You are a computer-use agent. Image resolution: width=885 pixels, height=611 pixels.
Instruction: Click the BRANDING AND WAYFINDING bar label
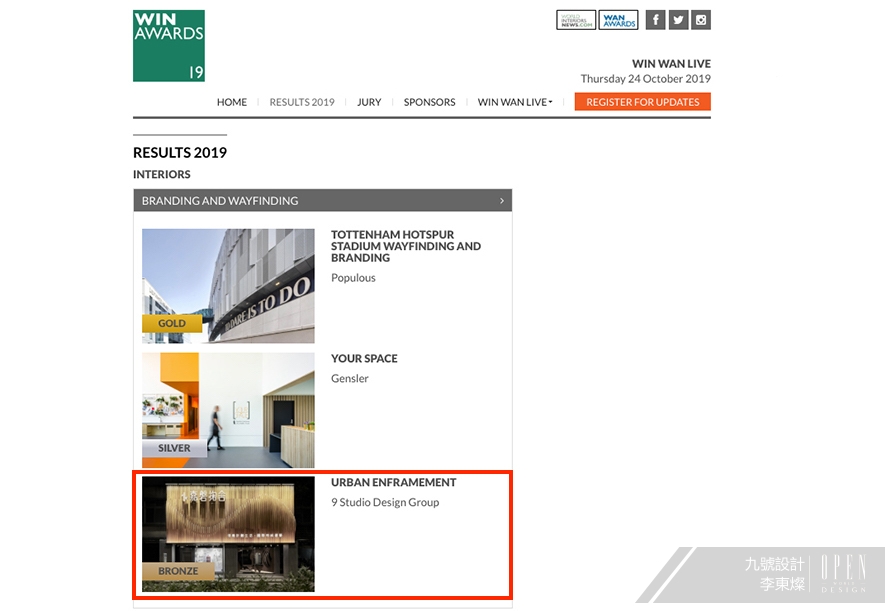(x=220, y=201)
